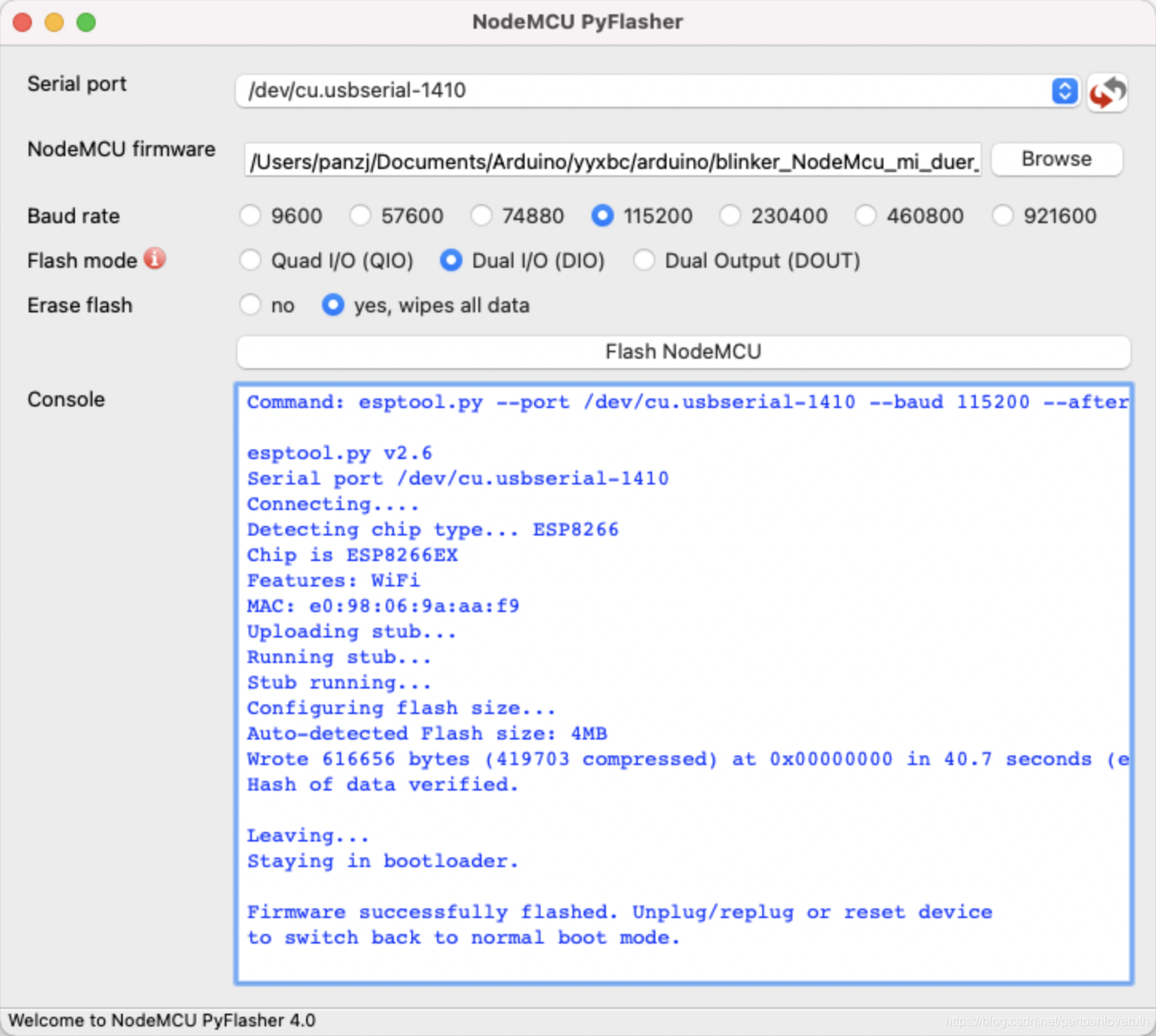The image size is (1156, 1036).
Task: Click the 'Staying in bootloader.' console line
Action: click(383, 861)
